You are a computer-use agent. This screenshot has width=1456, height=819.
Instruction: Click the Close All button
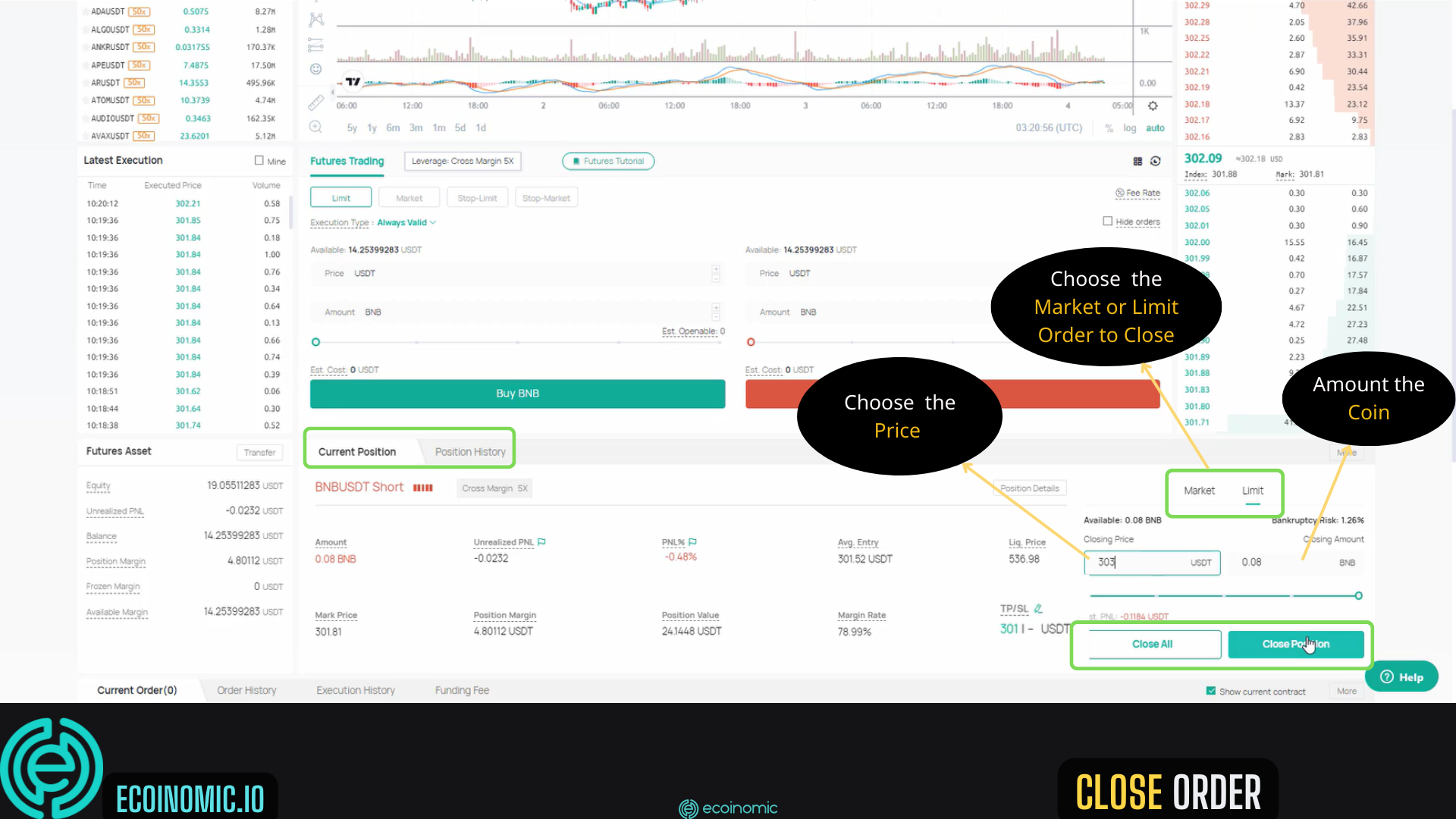coord(1152,644)
